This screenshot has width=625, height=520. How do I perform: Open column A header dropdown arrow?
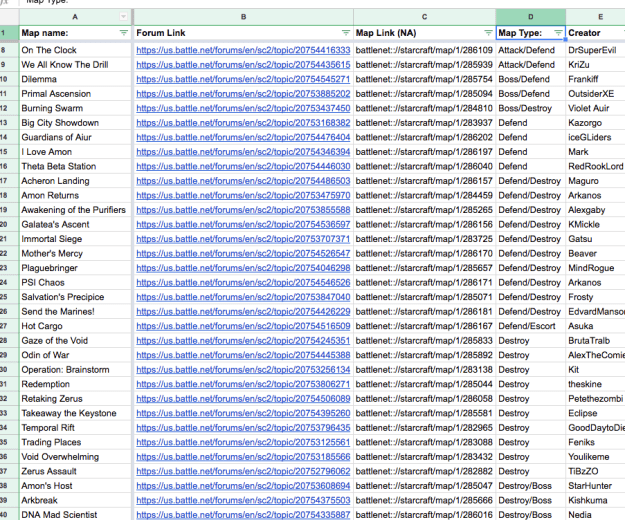point(124,17)
